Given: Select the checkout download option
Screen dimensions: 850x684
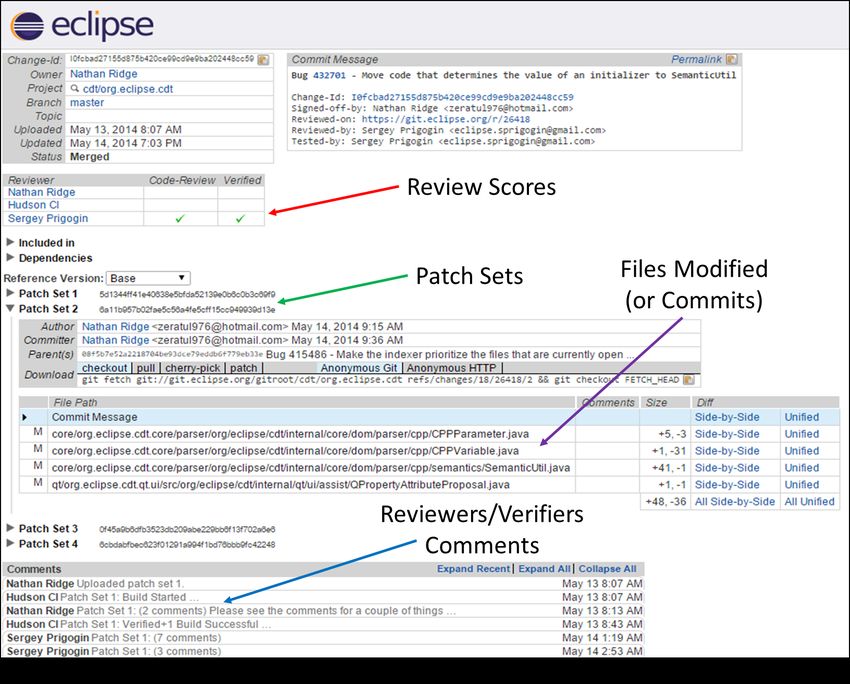Looking at the screenshot, I should (105, 367).
